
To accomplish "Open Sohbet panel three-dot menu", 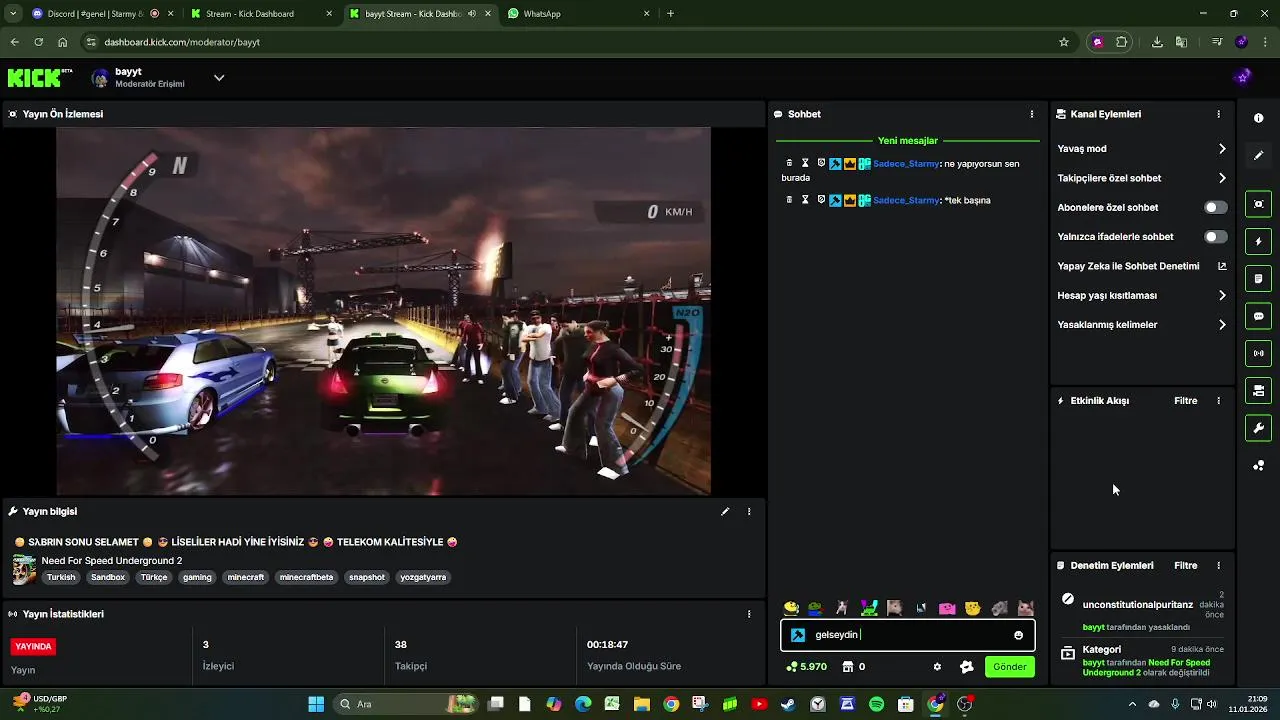I will [1032, 114].
